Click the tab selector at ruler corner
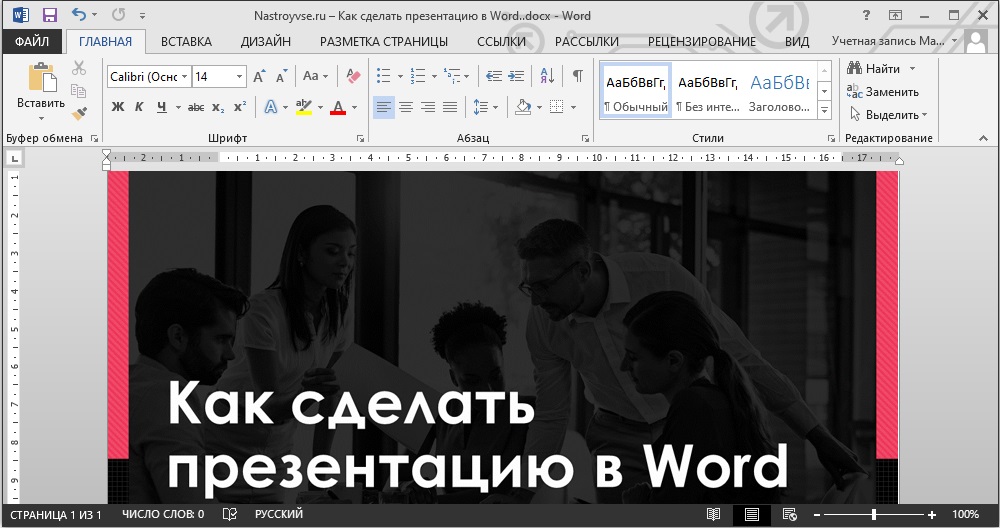 (14, 158)
